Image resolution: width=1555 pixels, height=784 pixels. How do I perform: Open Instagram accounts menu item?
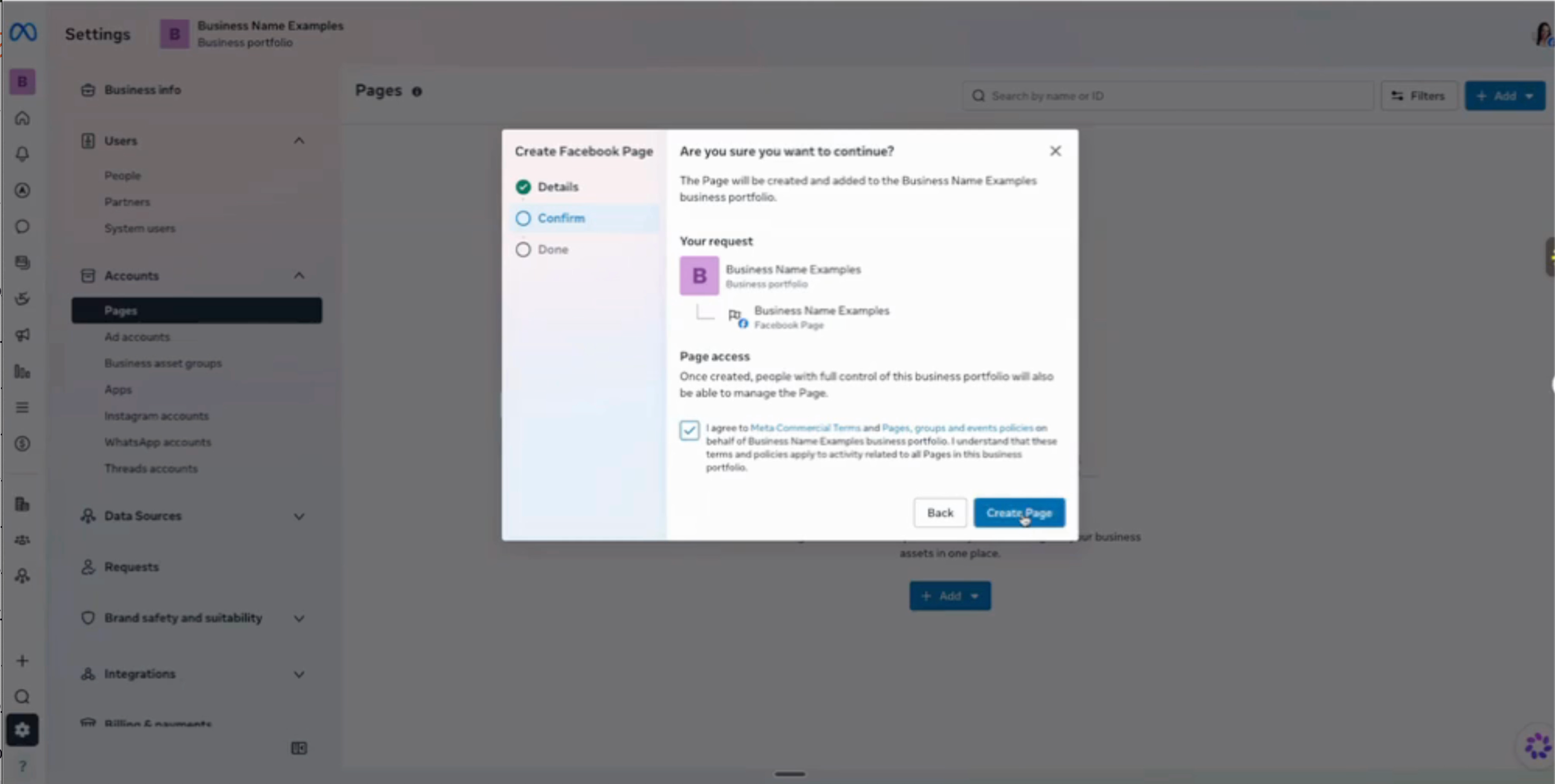tap(156, 416)
